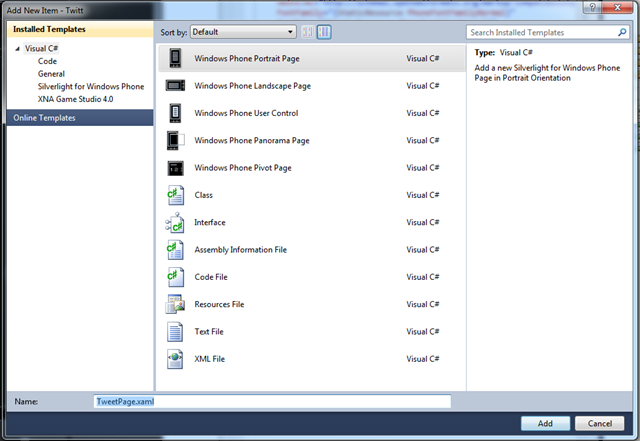This screenshot has height=441, width=640.
Task: Close the Add New Item dialog
Action: click(617, 7)
